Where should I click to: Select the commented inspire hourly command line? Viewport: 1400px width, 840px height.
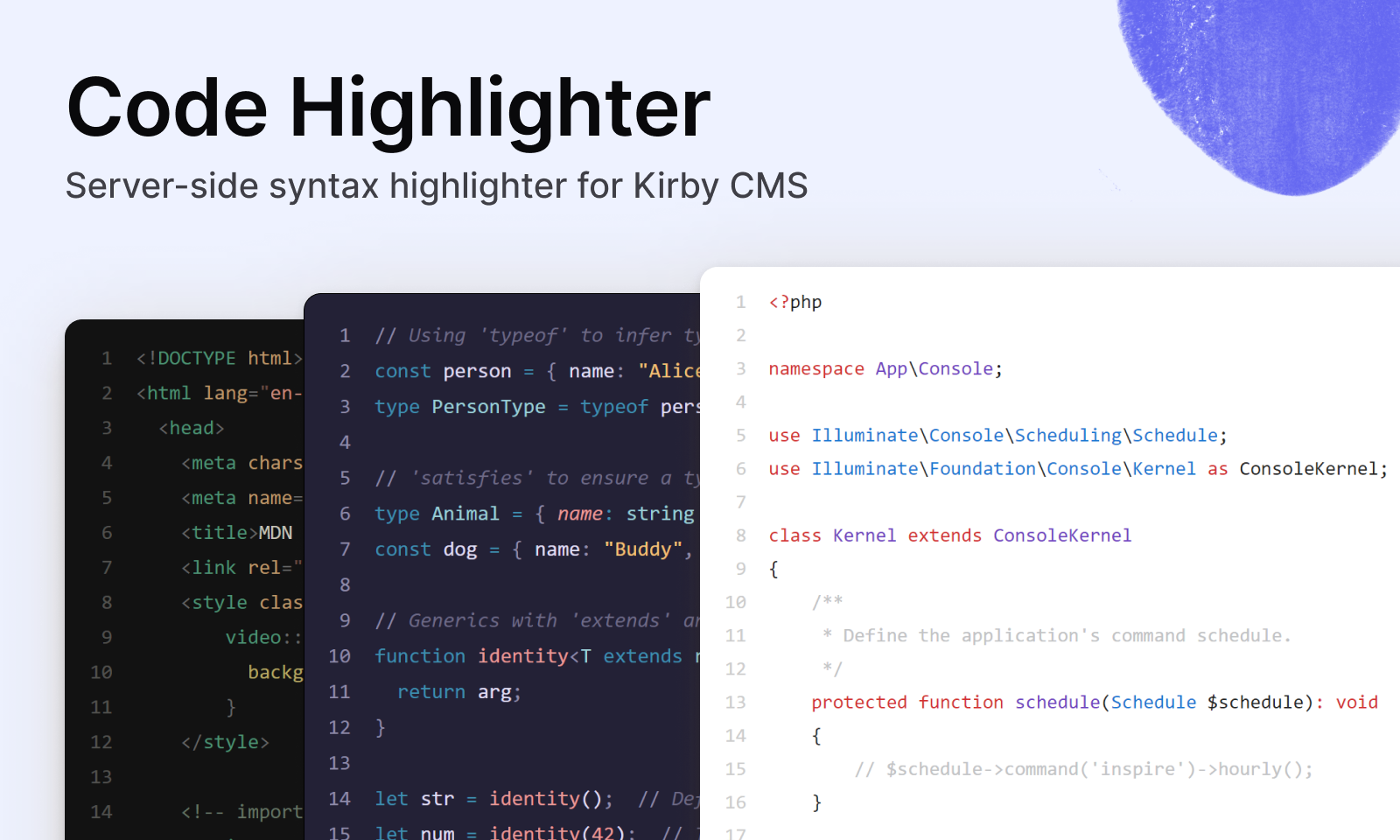tap(1083, 769)
